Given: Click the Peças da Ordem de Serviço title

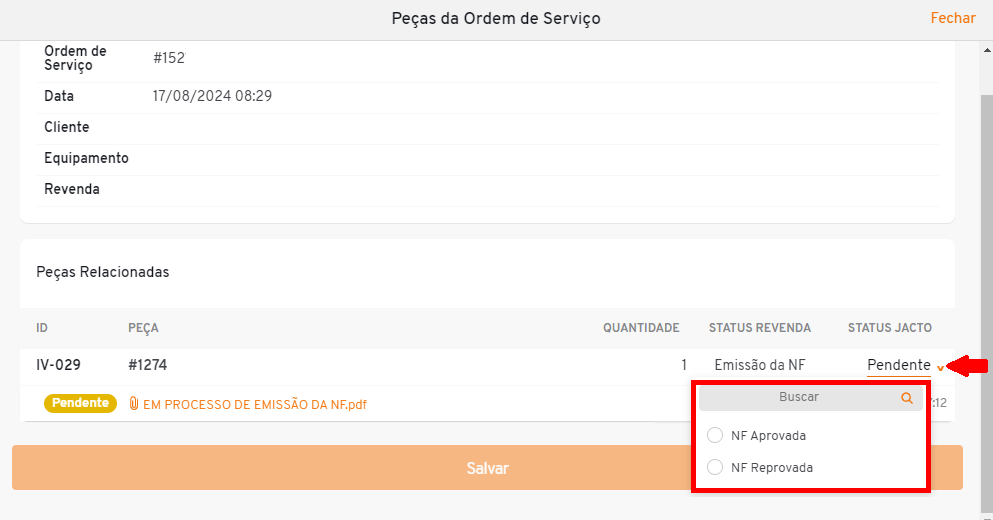Looking at the screenshot, I should (x=496, y=18).
